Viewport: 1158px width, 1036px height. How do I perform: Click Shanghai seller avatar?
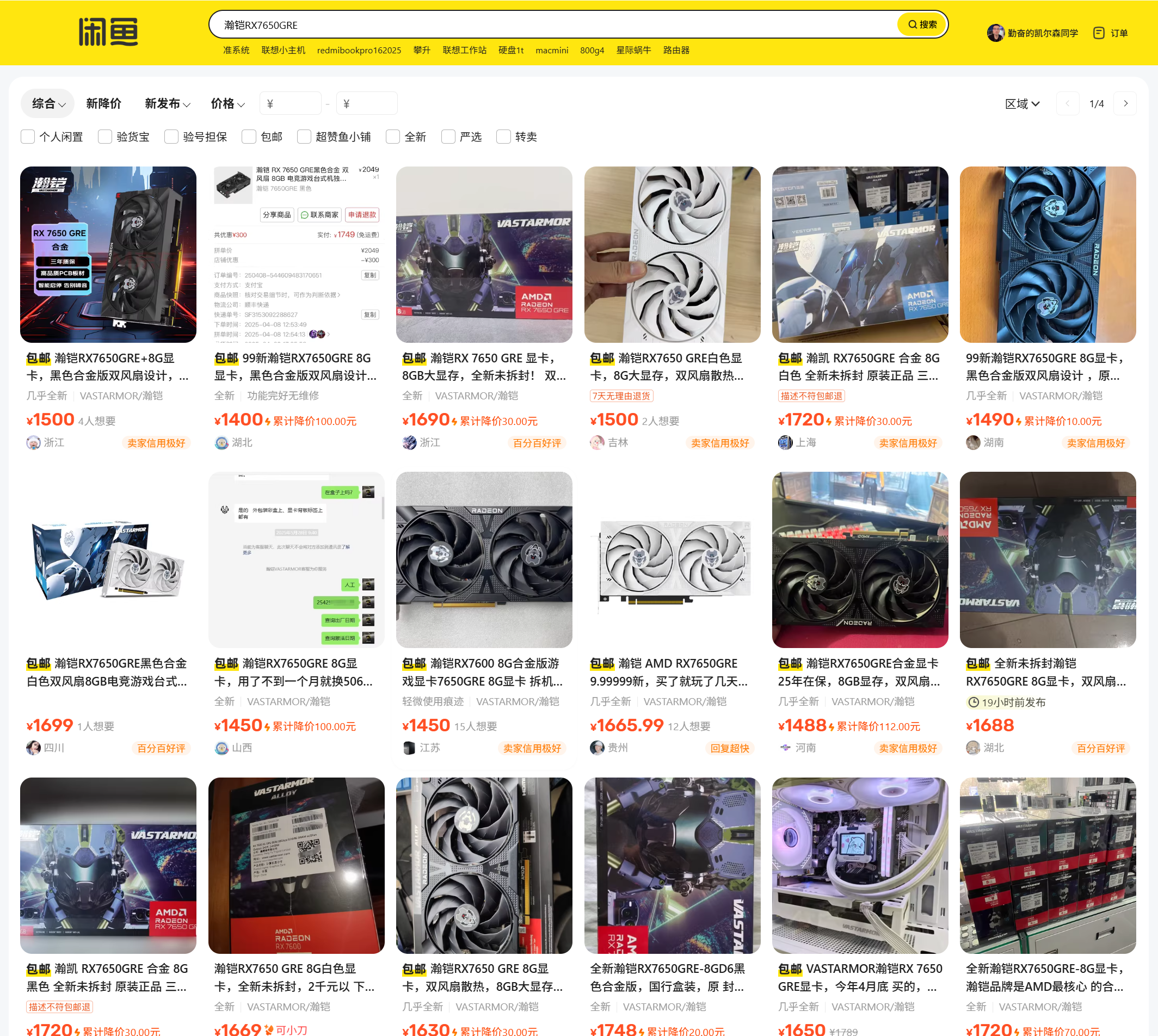785,443
